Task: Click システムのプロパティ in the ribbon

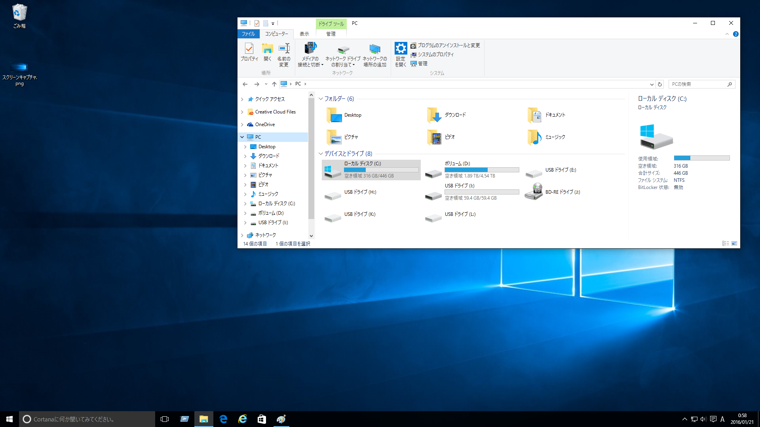Action: [432, 54]
